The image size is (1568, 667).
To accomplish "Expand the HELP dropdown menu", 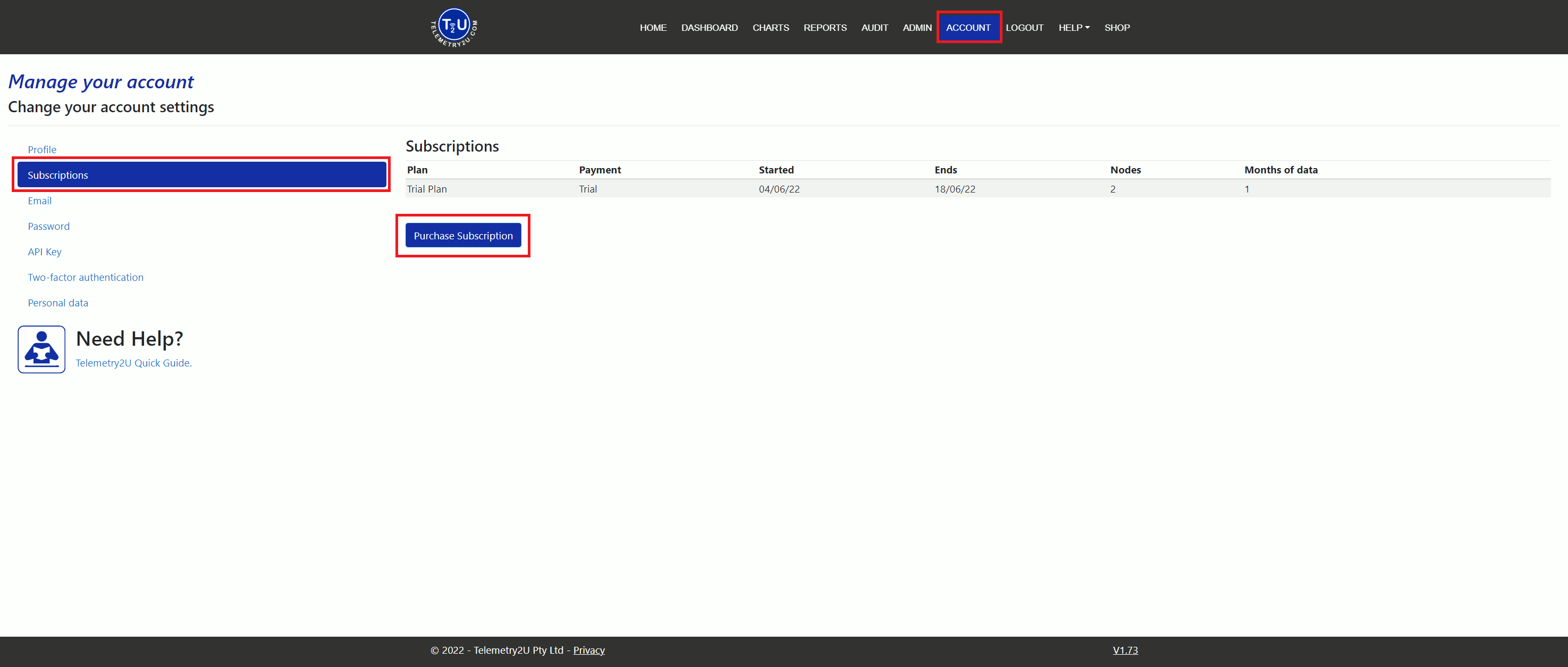I will (1074, 28).
